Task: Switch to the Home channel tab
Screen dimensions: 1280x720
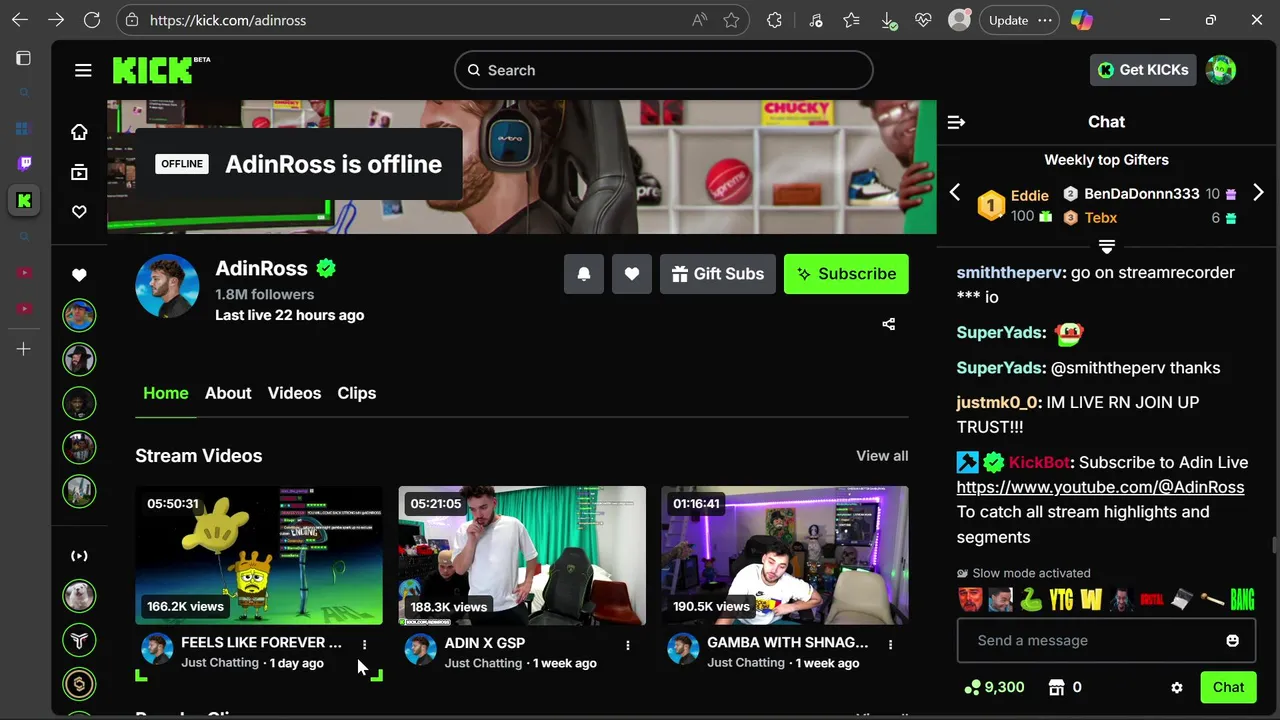Action: pos(166,393)
